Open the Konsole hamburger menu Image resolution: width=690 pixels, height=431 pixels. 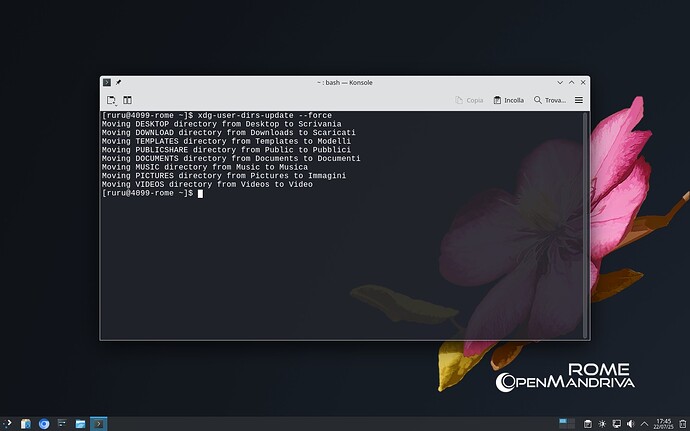pyautogui.click(x=578, y=100)
